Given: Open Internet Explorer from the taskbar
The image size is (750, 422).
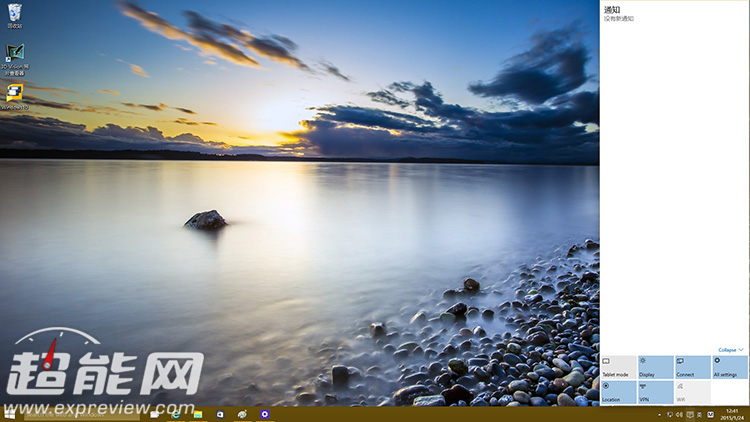Looking at the screenshot, I should click(176, 413).
